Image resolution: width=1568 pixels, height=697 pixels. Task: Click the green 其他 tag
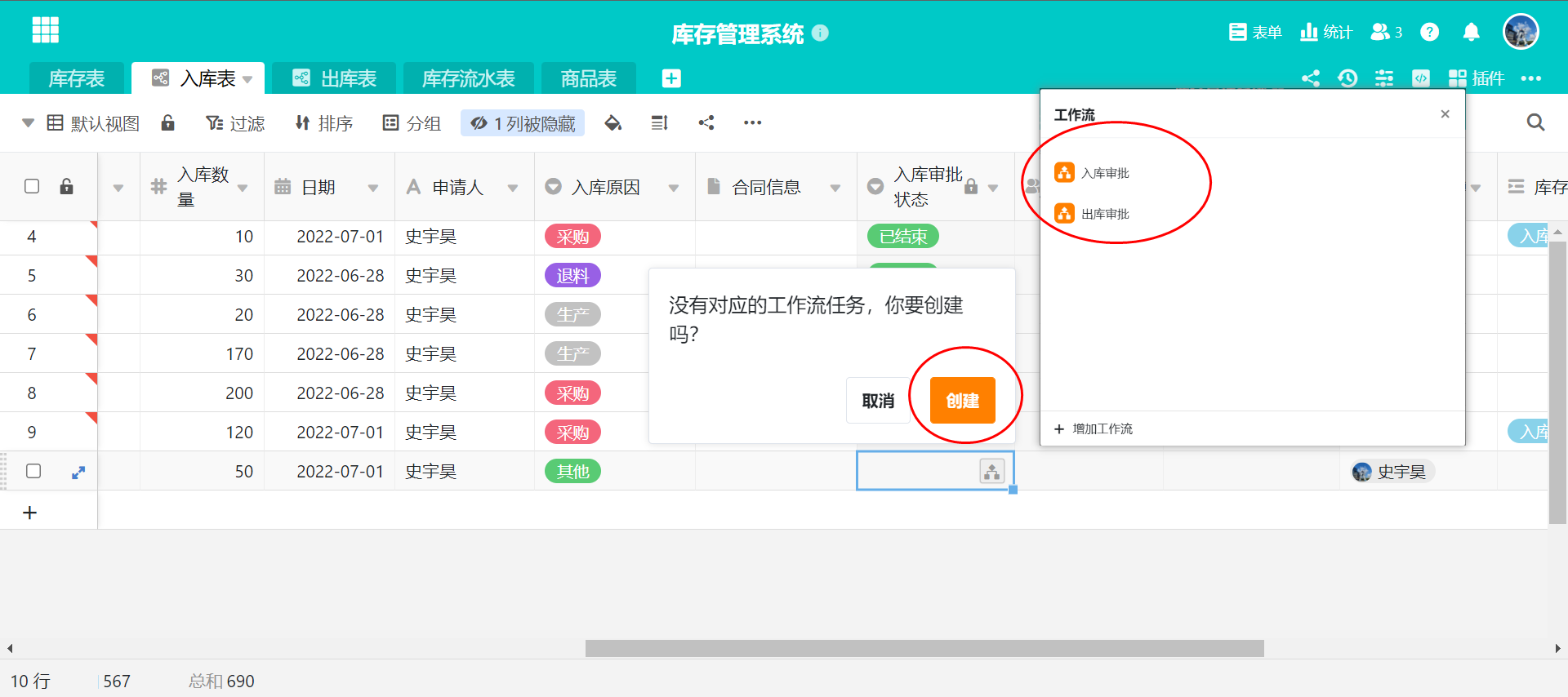pyautogui.click(x=572, y=471)
